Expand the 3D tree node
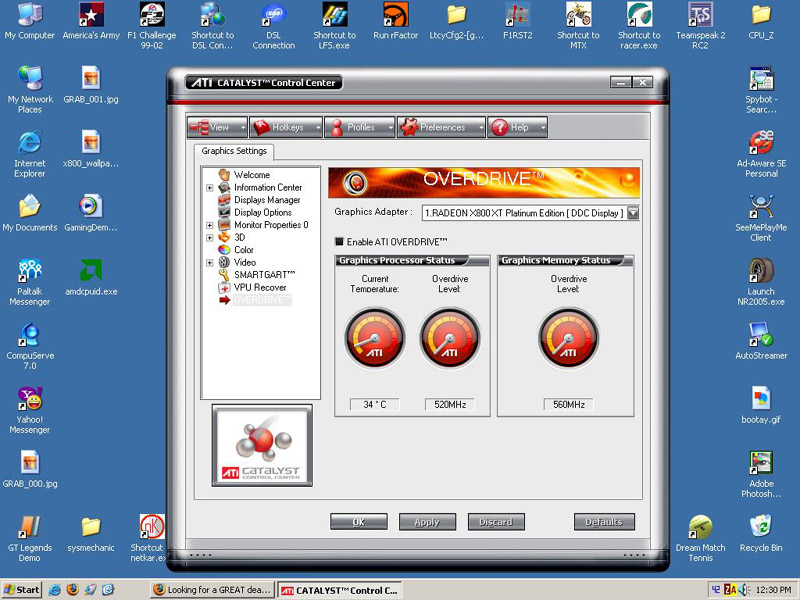800x600 pixels. click(x=210, y=238)
